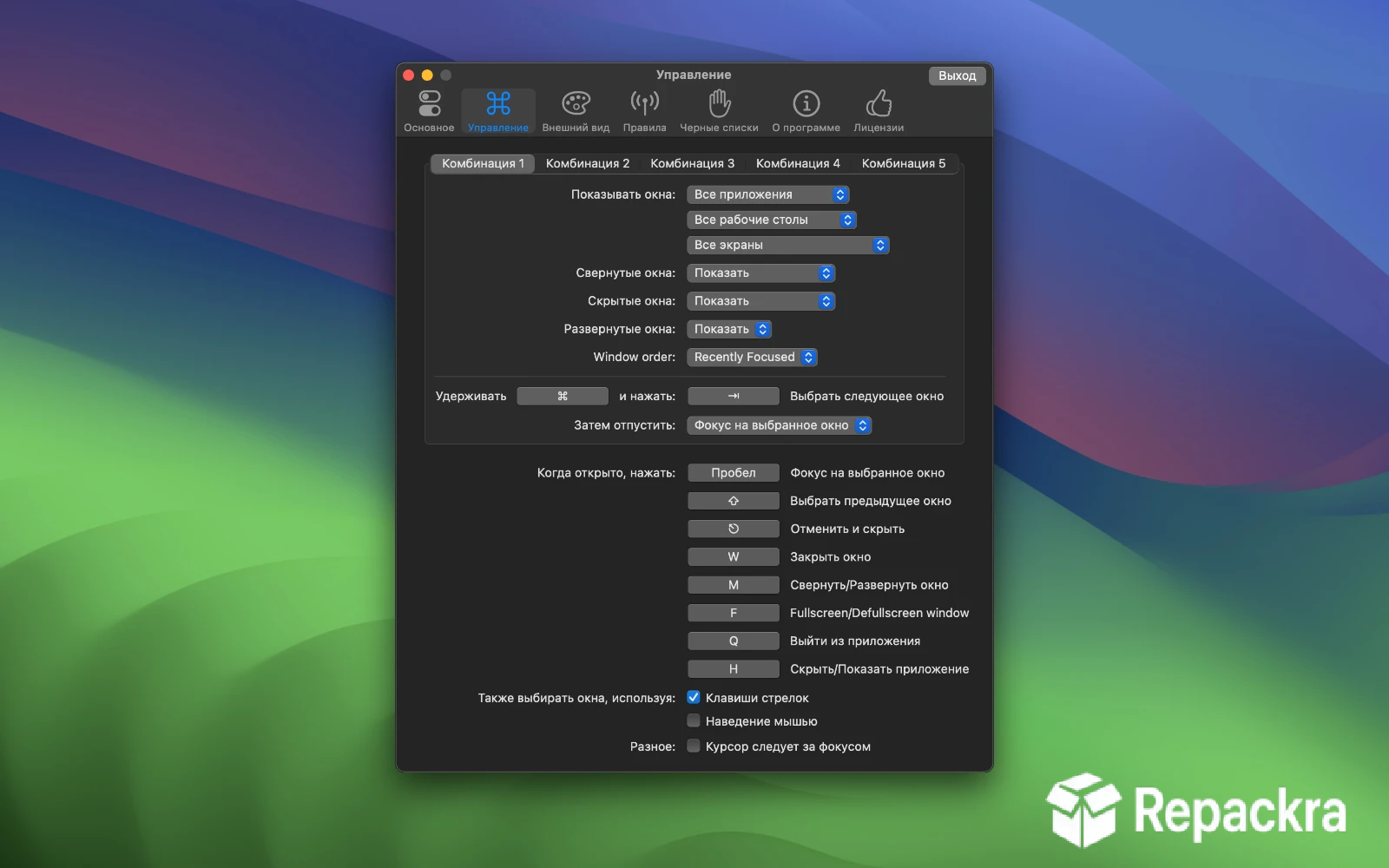Open the Основное preferences pane
1389x868 pixels.
tap(429, 111)
